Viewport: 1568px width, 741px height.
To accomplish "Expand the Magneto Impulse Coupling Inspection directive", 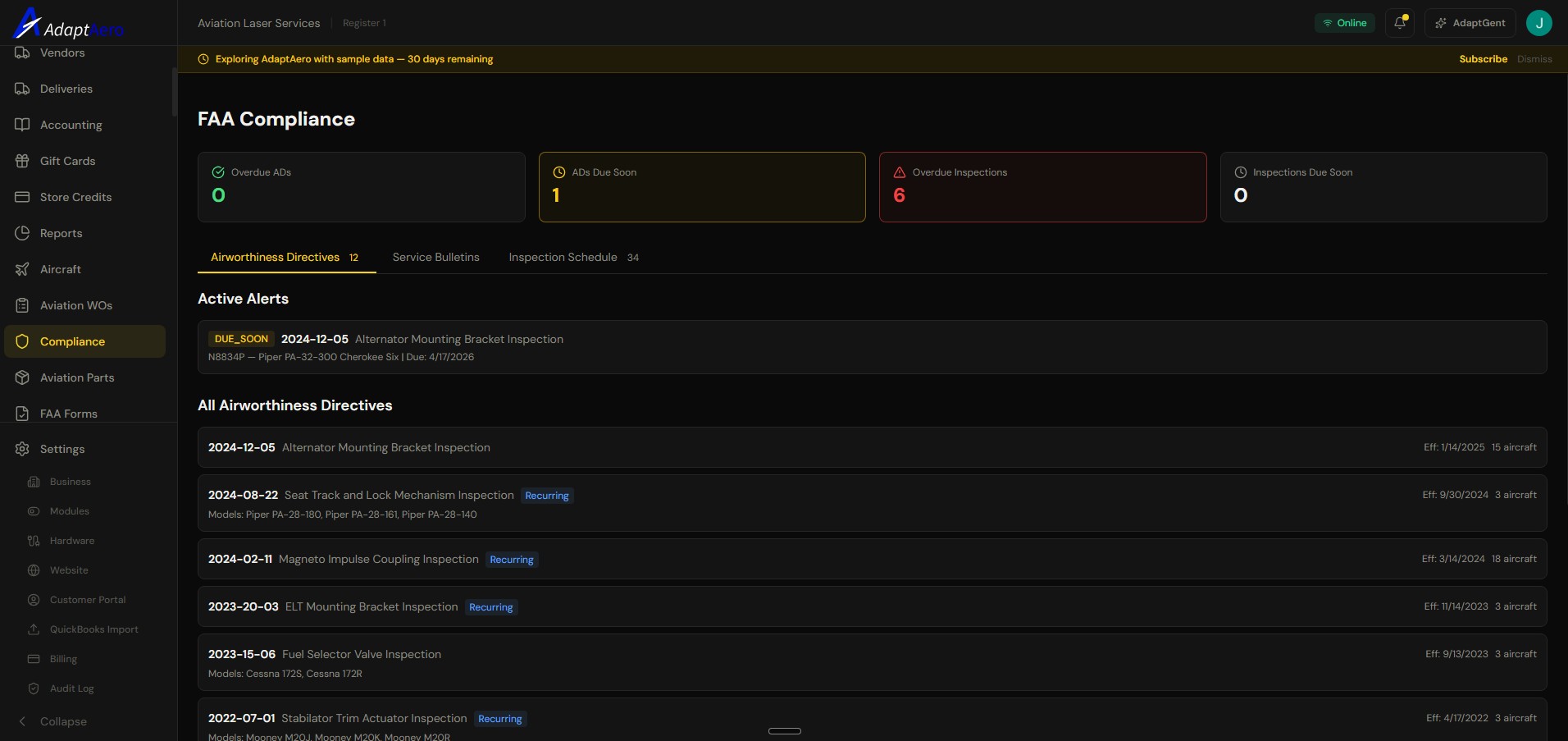I will [x=871, y=559].
